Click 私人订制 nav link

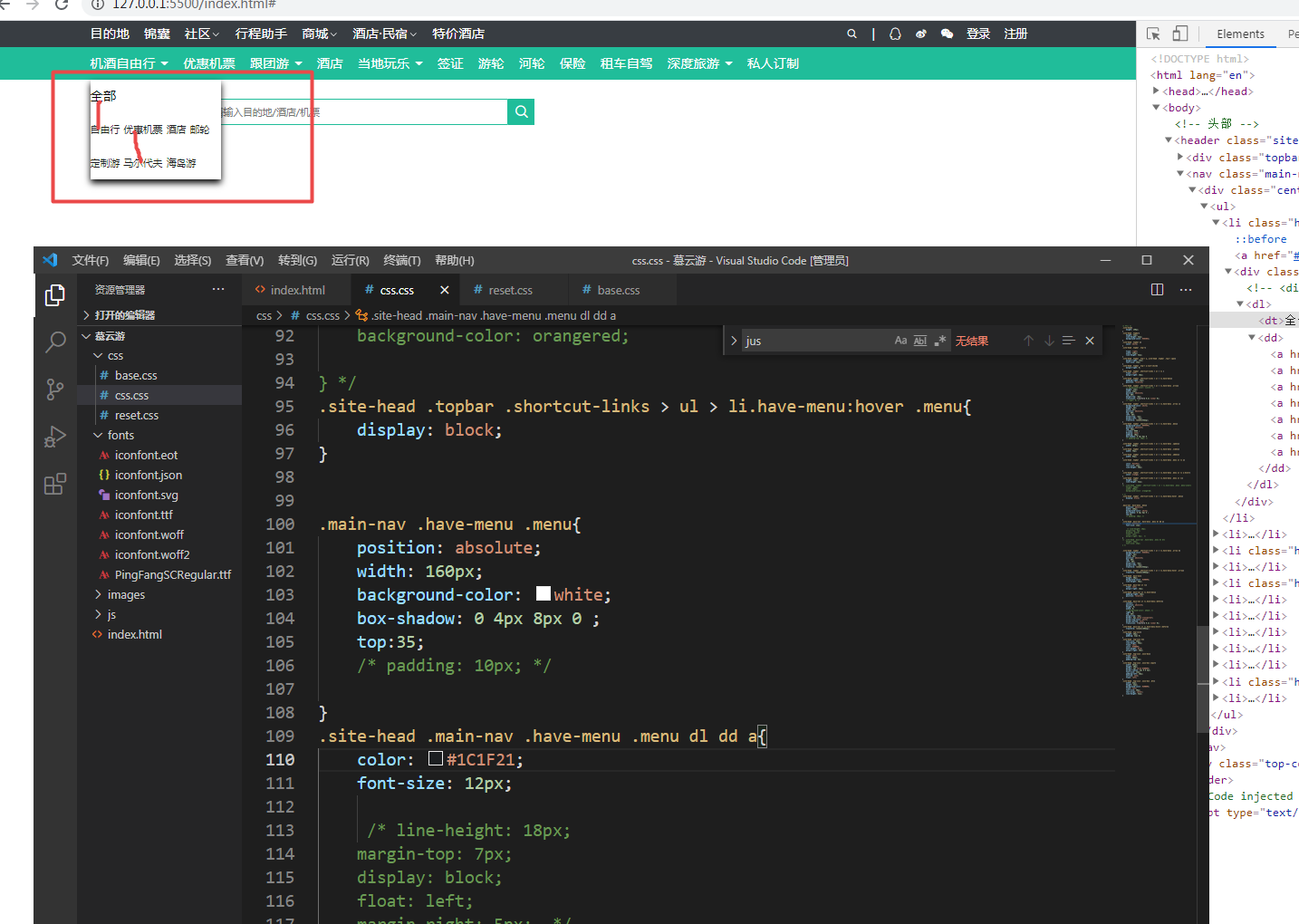pyautogui.click(x=773, y=63)
